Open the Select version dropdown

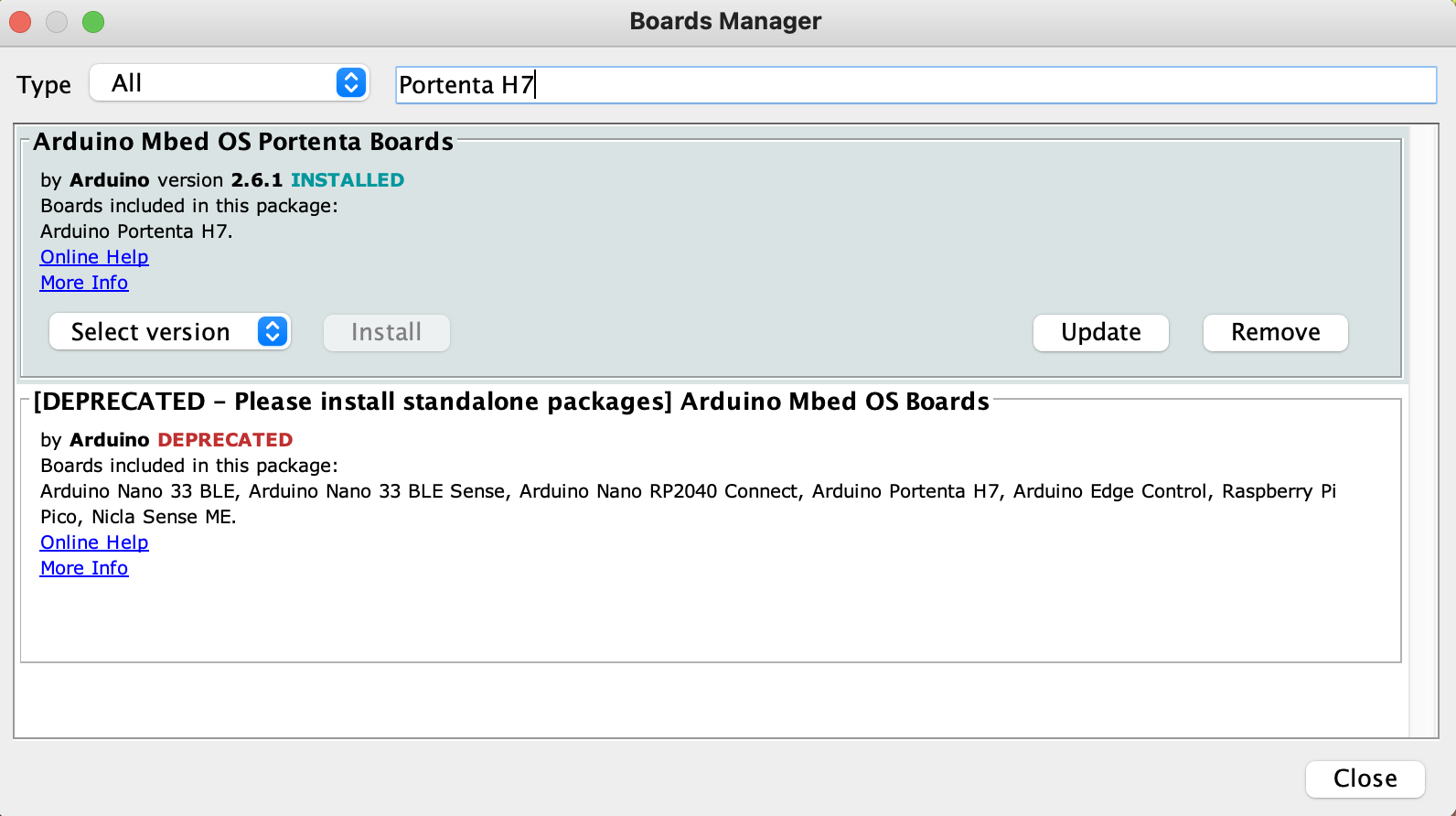pos(169,331)
